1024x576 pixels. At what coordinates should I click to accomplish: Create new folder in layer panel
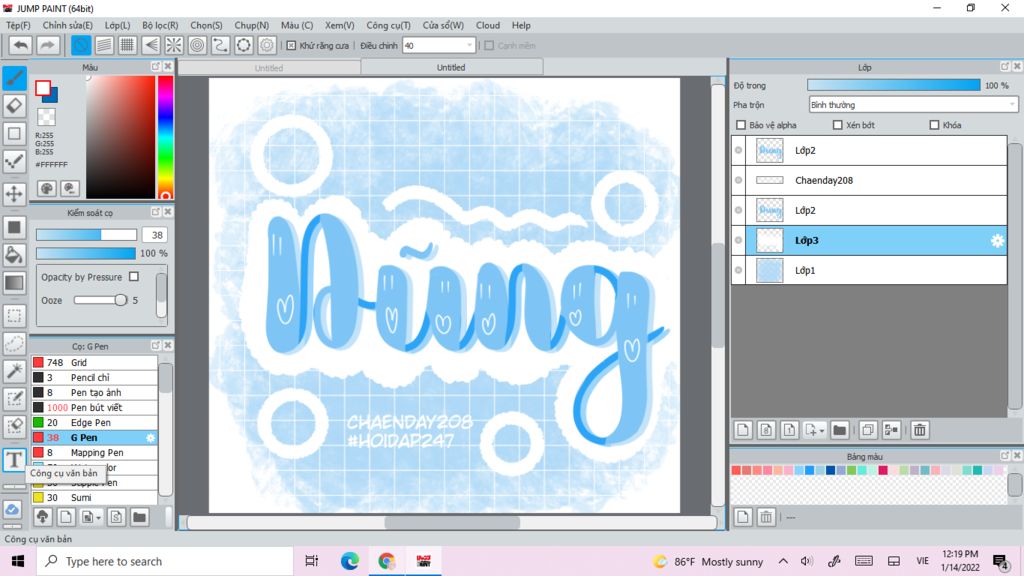(839, 430)
